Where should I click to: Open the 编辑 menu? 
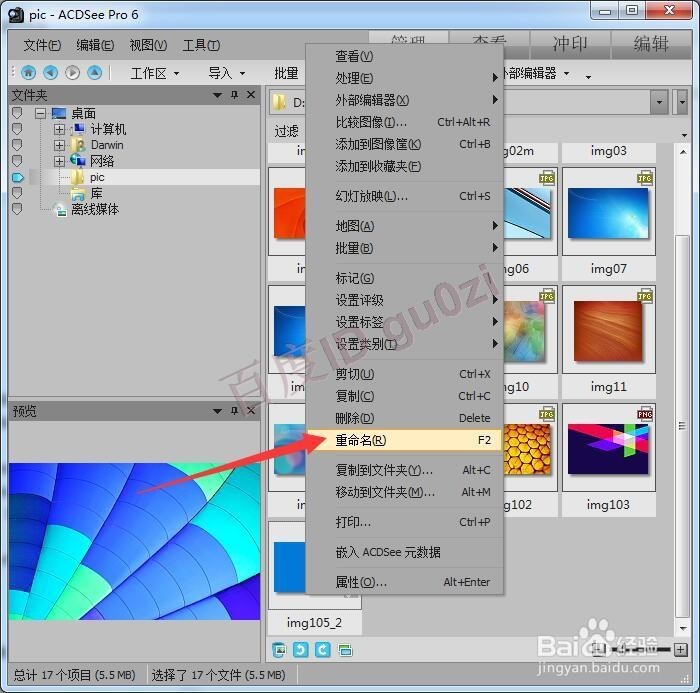95,45
